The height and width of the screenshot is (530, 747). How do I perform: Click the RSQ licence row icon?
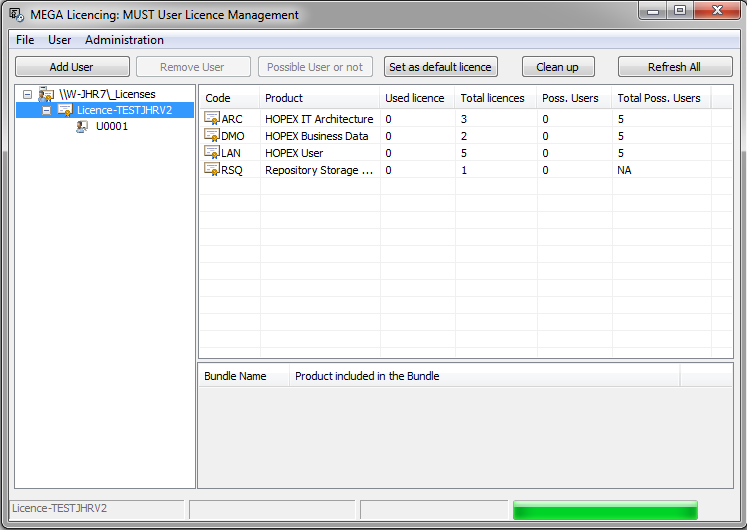tap(211, 170)
